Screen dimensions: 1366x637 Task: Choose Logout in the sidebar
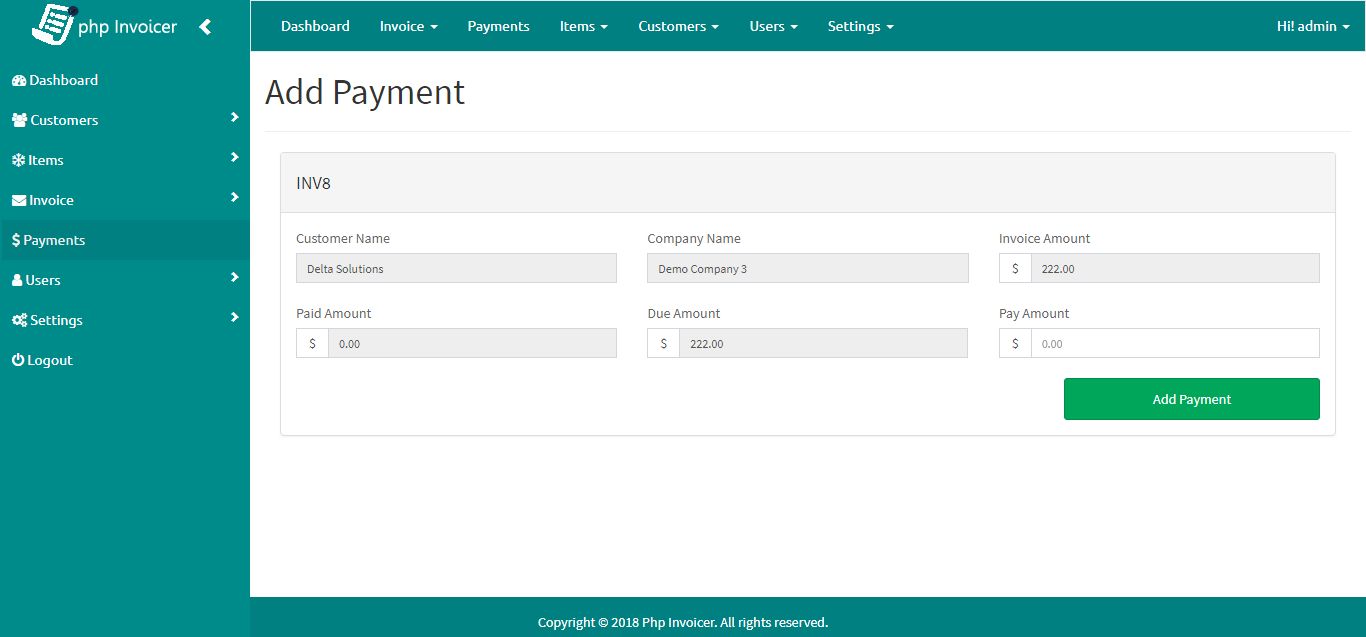tap(125, 360)
